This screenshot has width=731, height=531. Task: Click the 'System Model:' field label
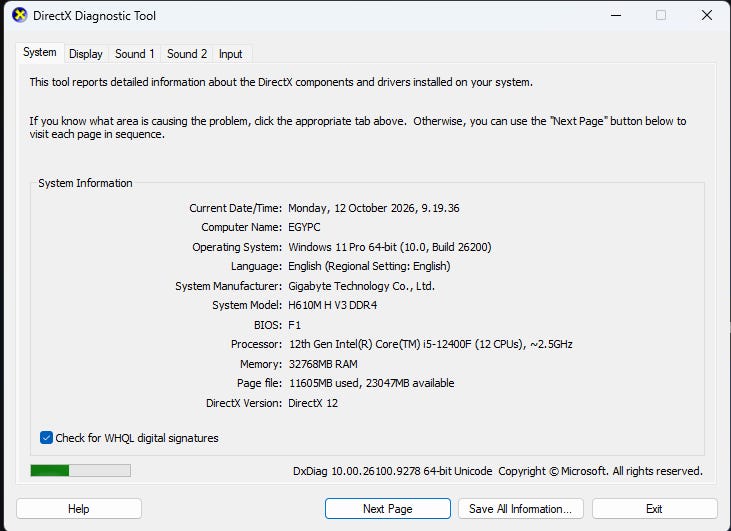click(247, 305)
